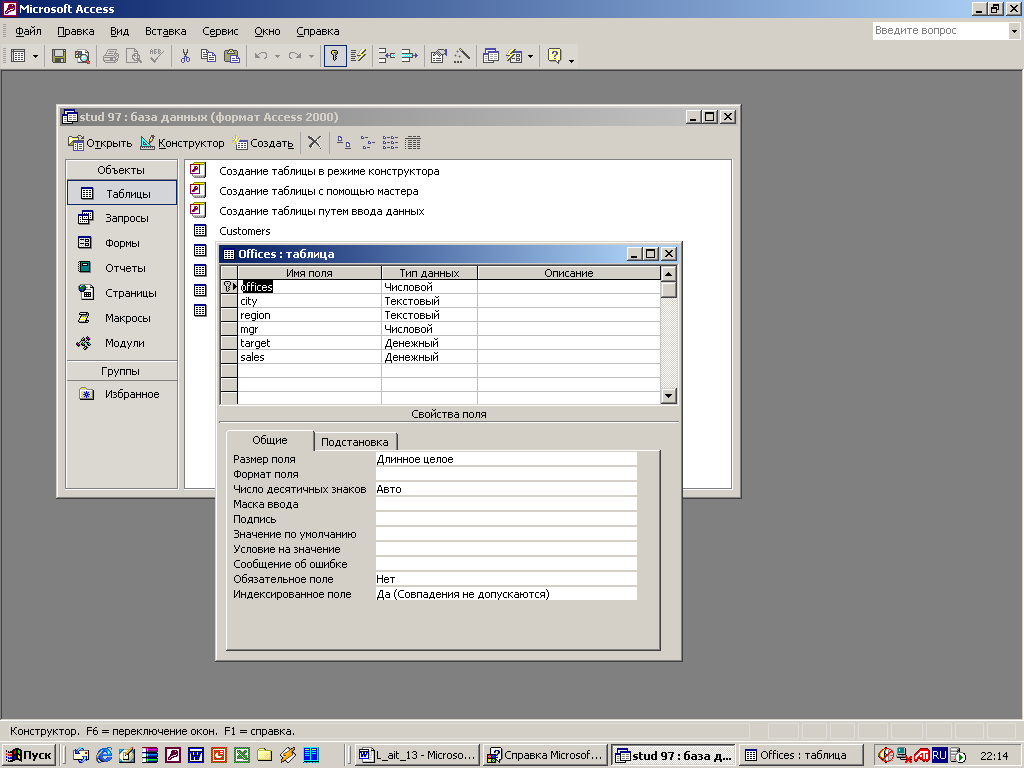Screen dimensions: 1024x768
Task: Open the properties icon in toolbar
Action: [x=438, y=56]
